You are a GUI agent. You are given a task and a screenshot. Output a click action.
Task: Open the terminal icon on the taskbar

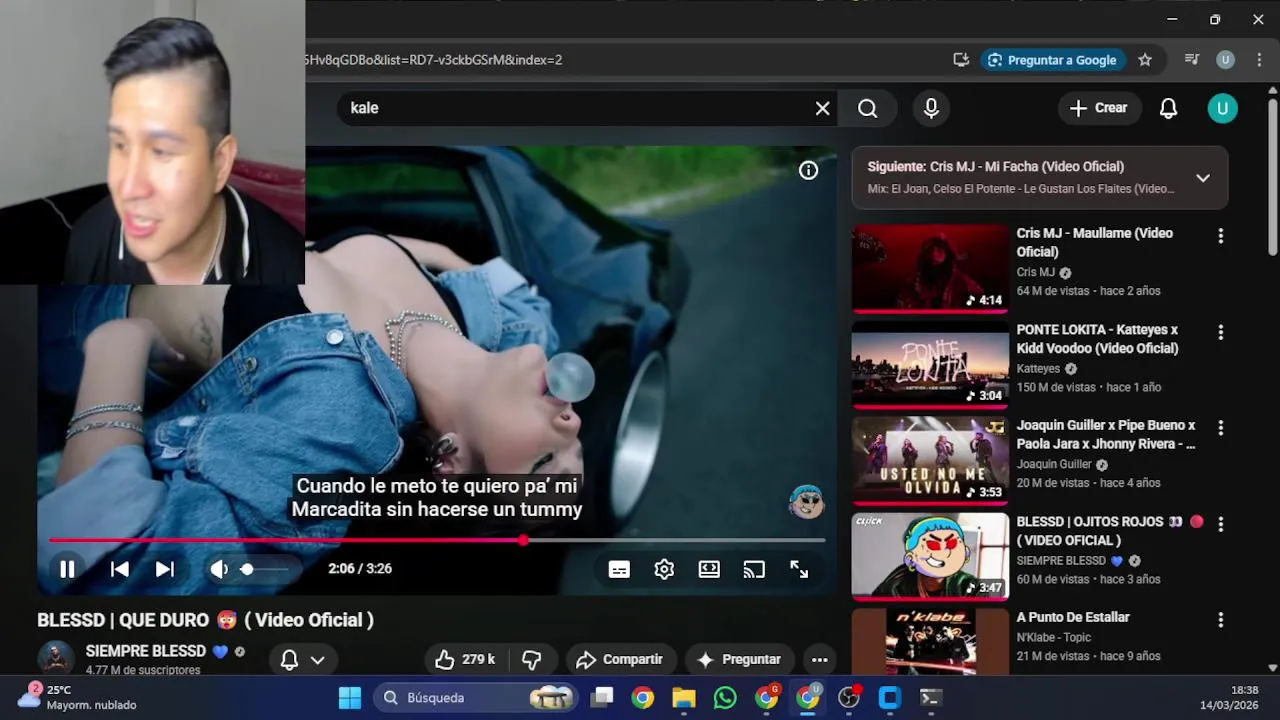pyautogui.click(x=931, y=697)
